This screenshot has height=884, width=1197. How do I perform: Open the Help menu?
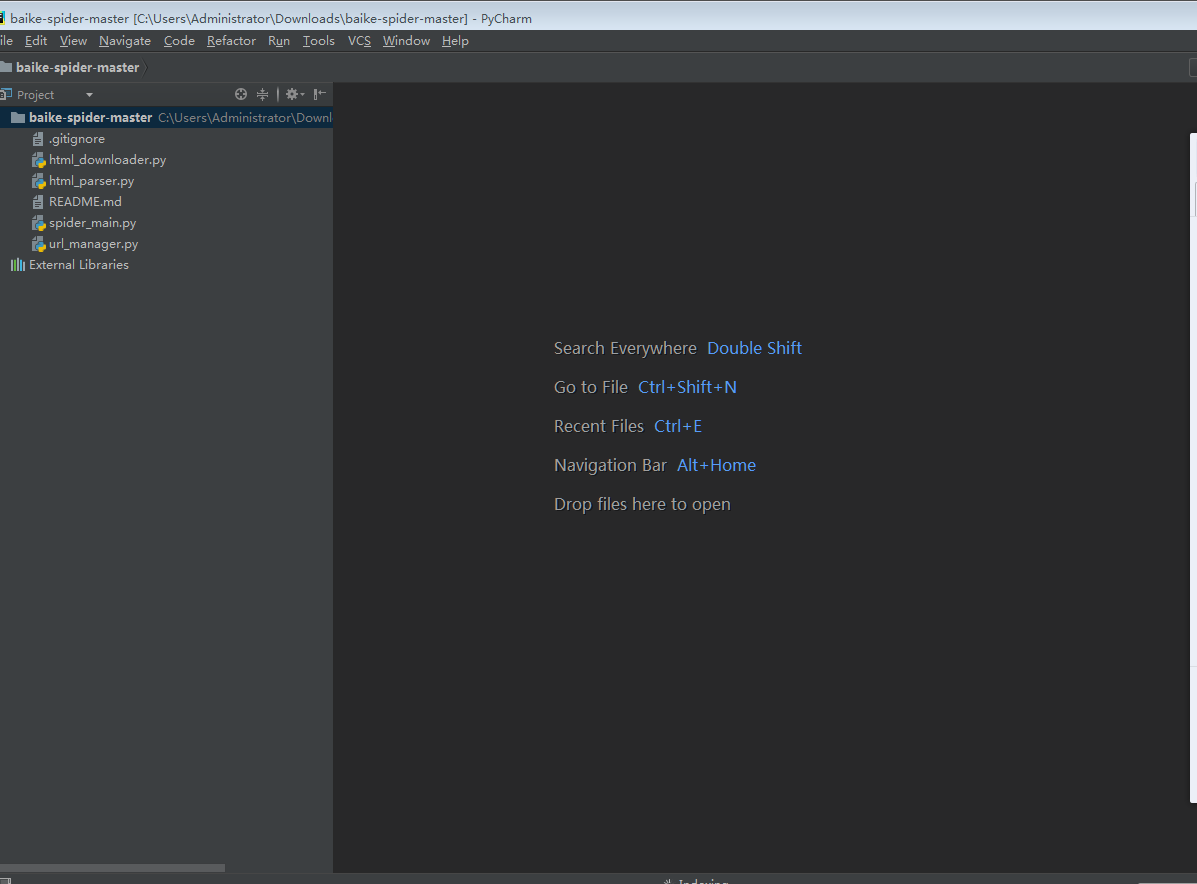(455, 41)
